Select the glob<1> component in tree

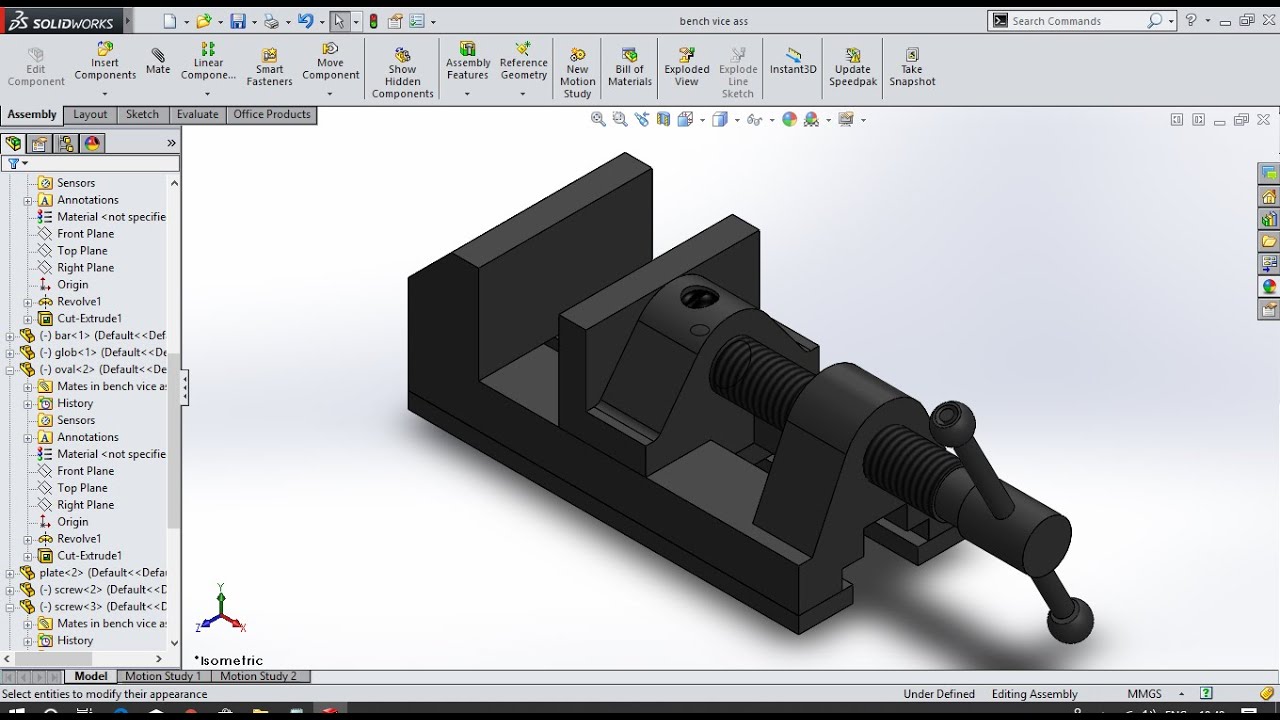103,353
